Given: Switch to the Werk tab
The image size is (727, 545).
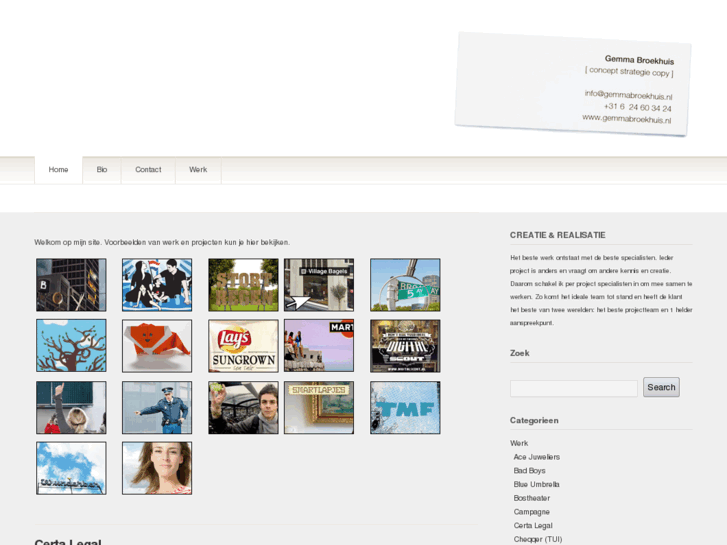Looking at the screenshot, I should tap(198, 170).
